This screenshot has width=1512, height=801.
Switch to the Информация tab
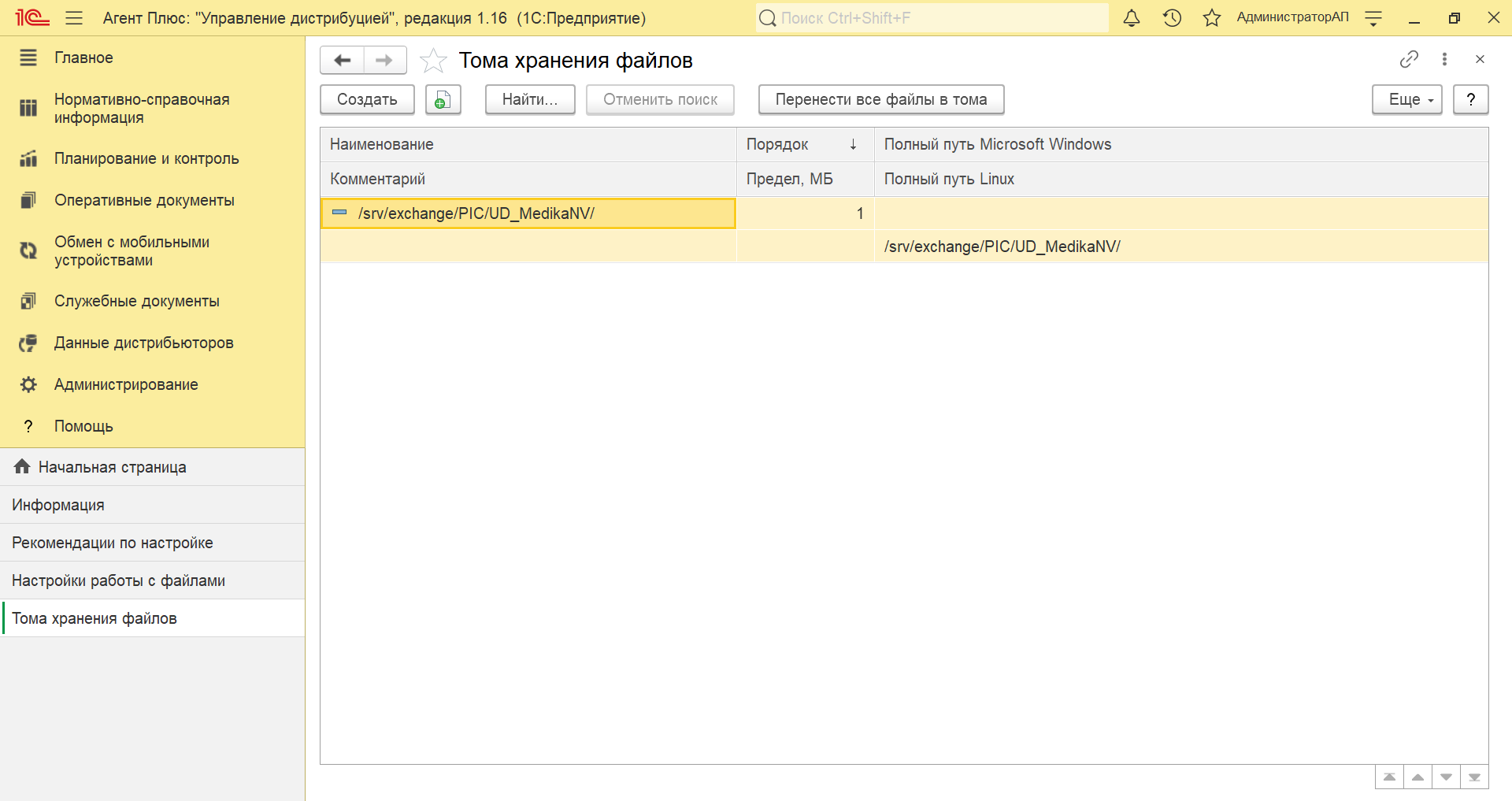pyautogui.click(x=152, y=505)
